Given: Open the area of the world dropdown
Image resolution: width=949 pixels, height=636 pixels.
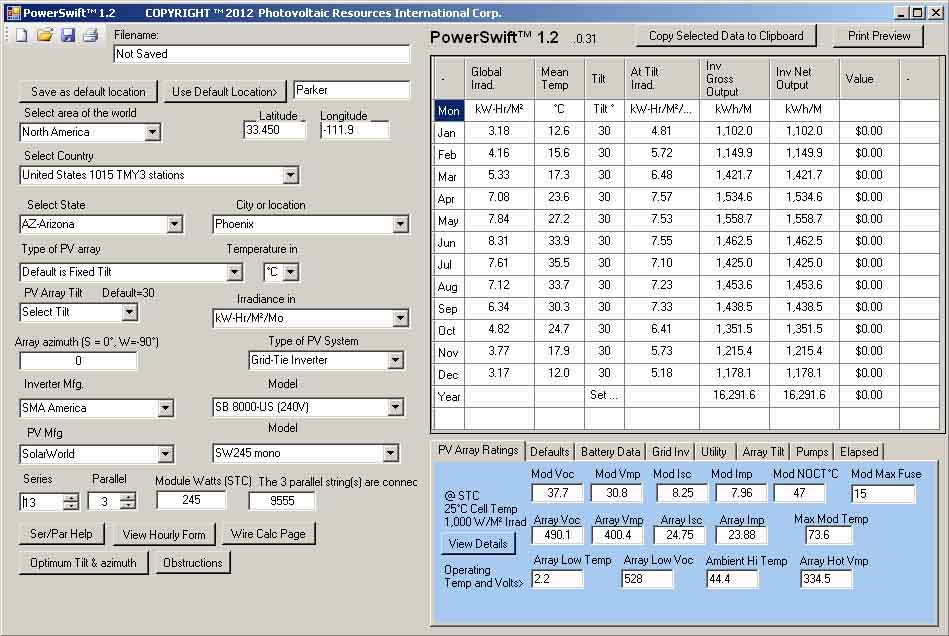Looking at the screenshot, I should [x=153, y=132].
